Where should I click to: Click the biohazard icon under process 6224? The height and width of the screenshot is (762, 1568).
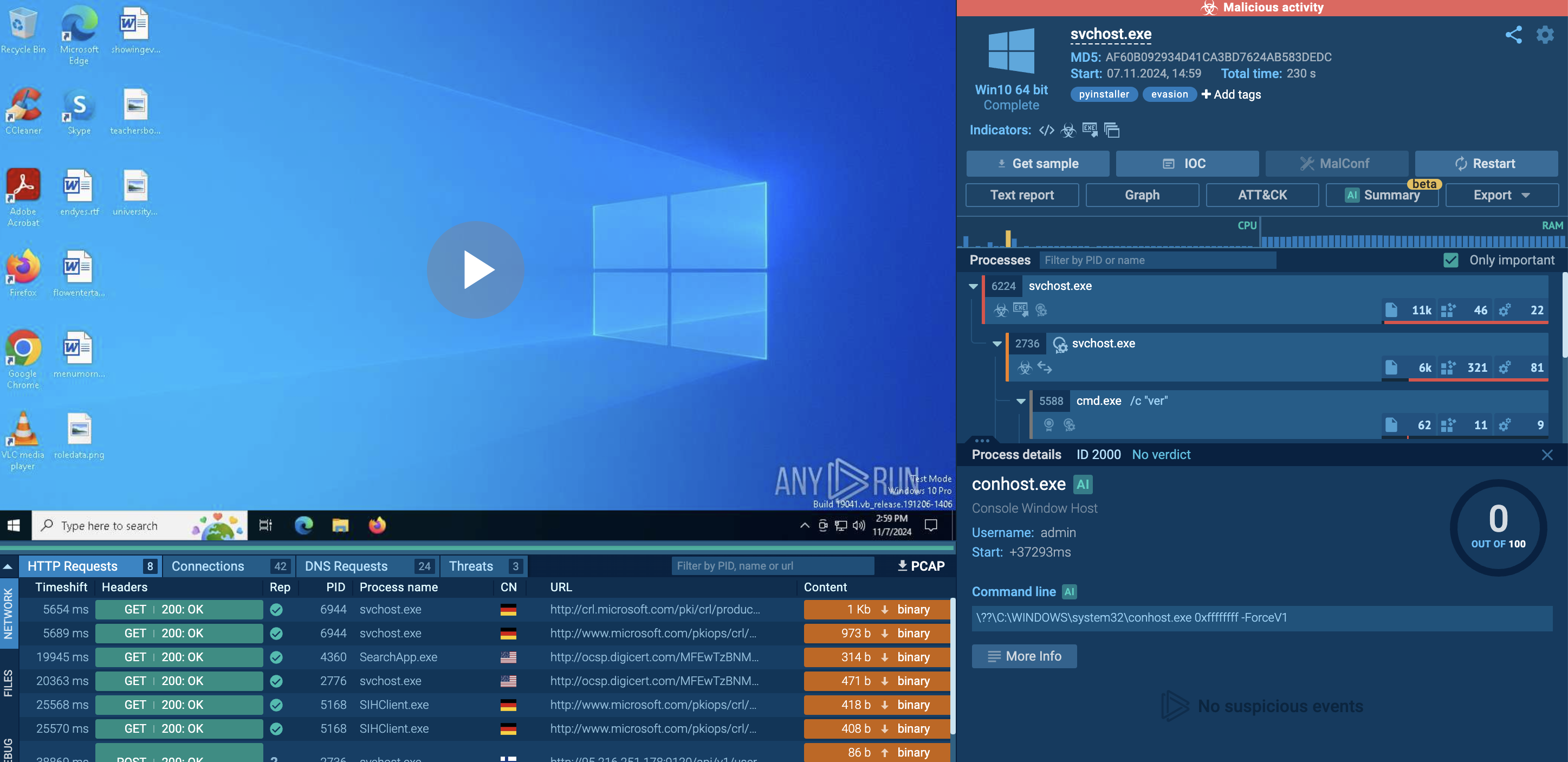[x=1001, y=311]
